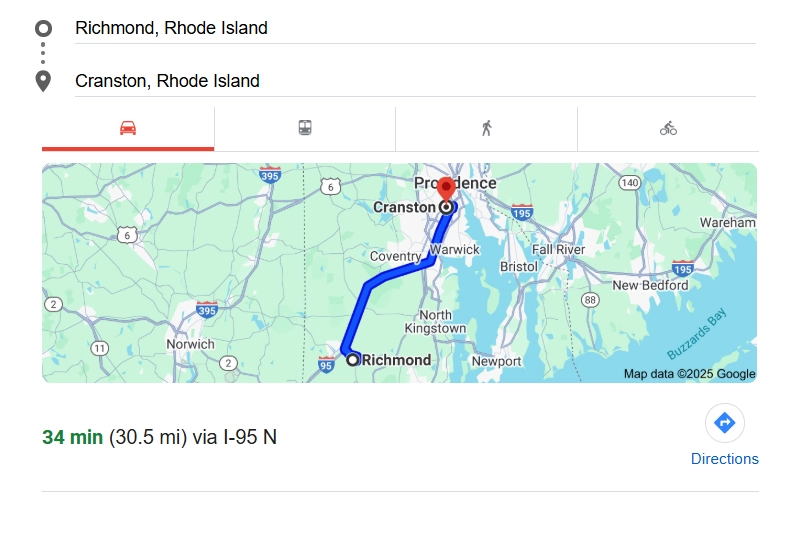
Task: Select the bicycling travel mode
Action: (668, 128)
